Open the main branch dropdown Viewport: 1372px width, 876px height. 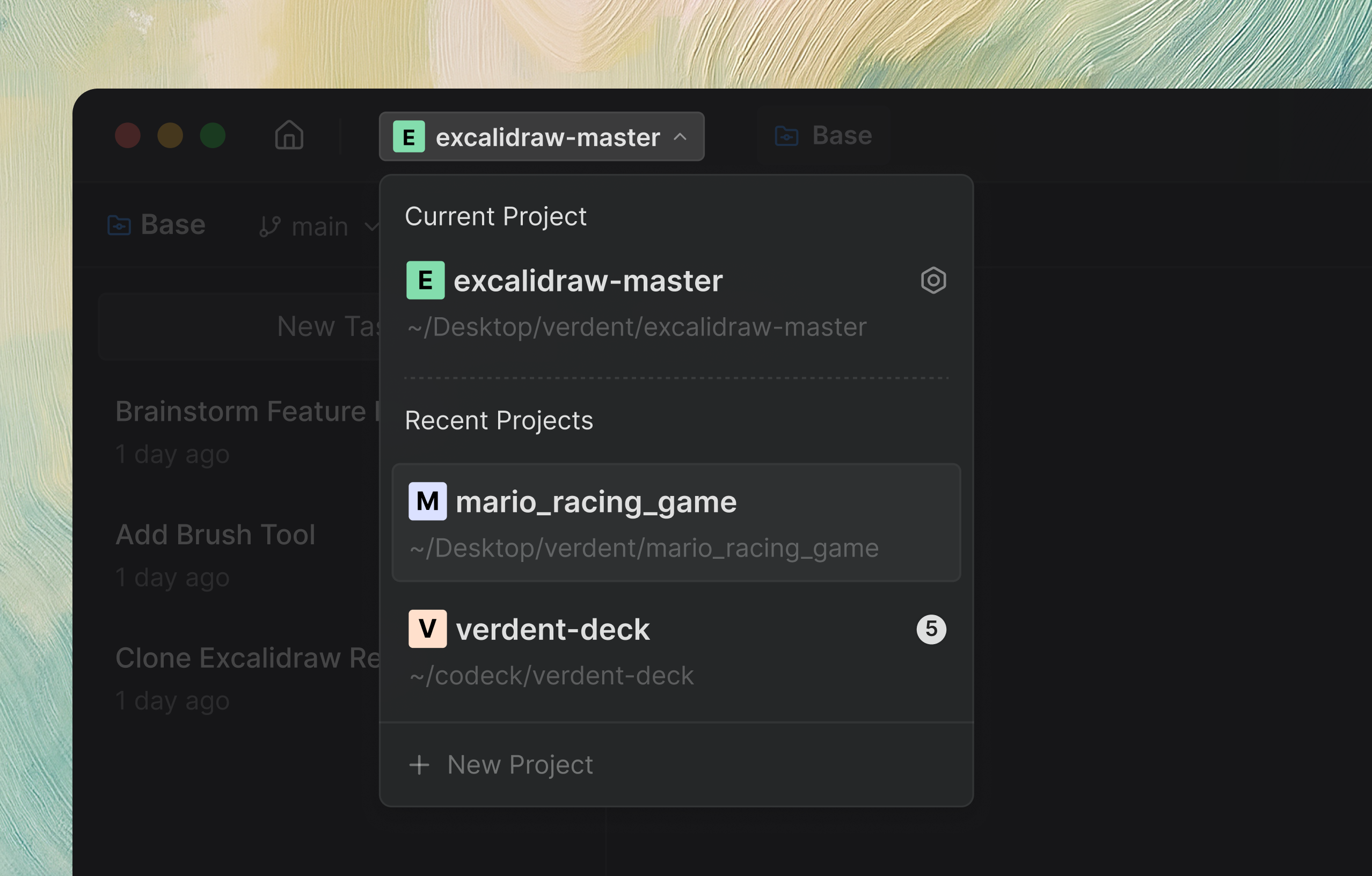[319, 227]
